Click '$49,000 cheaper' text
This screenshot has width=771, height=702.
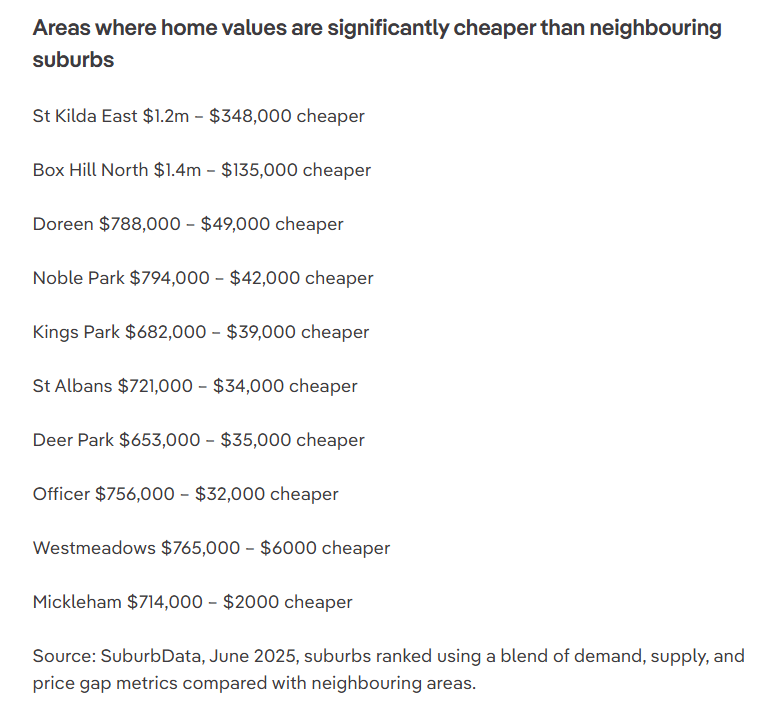click(x=272, y=225)
